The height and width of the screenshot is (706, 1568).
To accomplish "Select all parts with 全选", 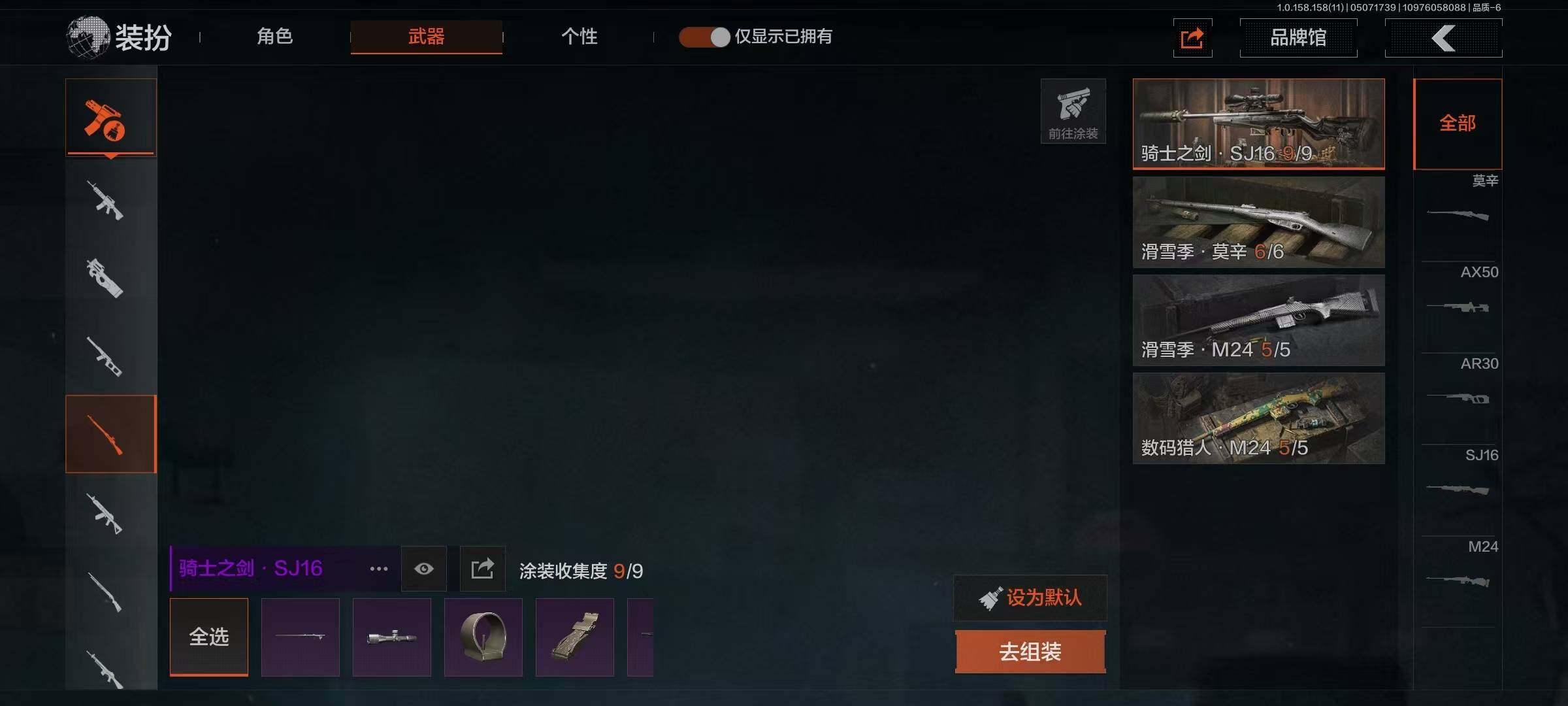I will (x=209, y=637).
